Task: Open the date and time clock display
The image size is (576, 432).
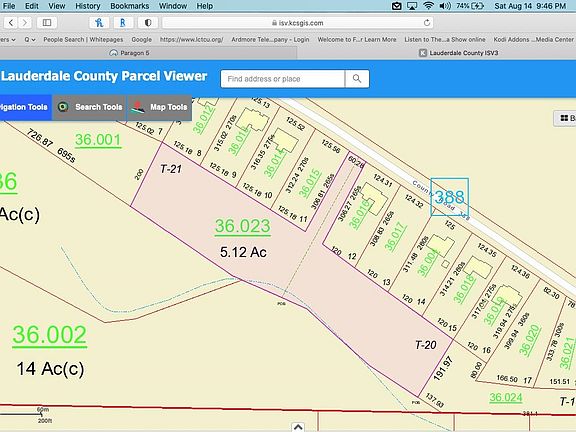Action: pos(530,6)
